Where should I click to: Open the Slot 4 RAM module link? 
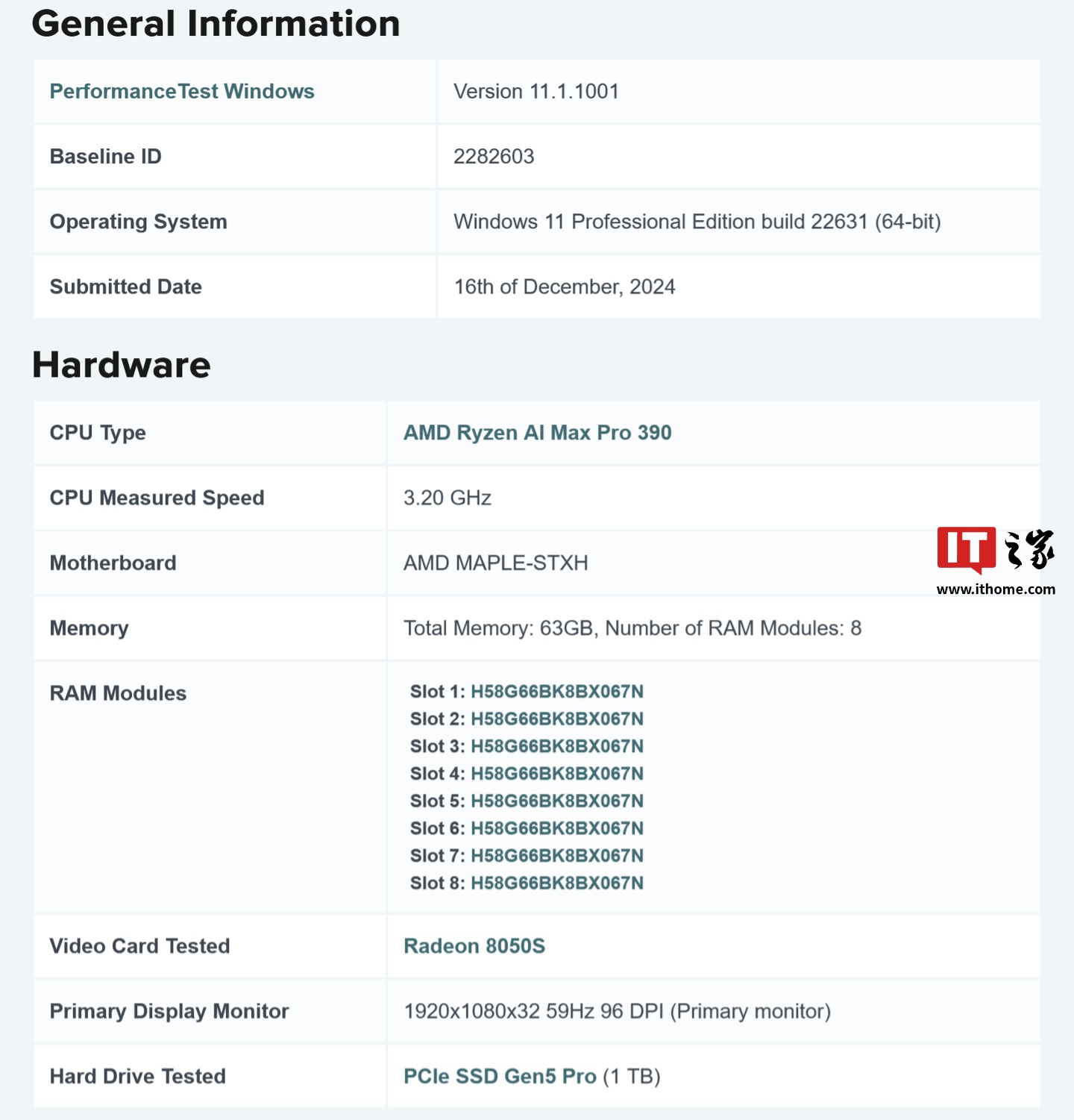556,774
